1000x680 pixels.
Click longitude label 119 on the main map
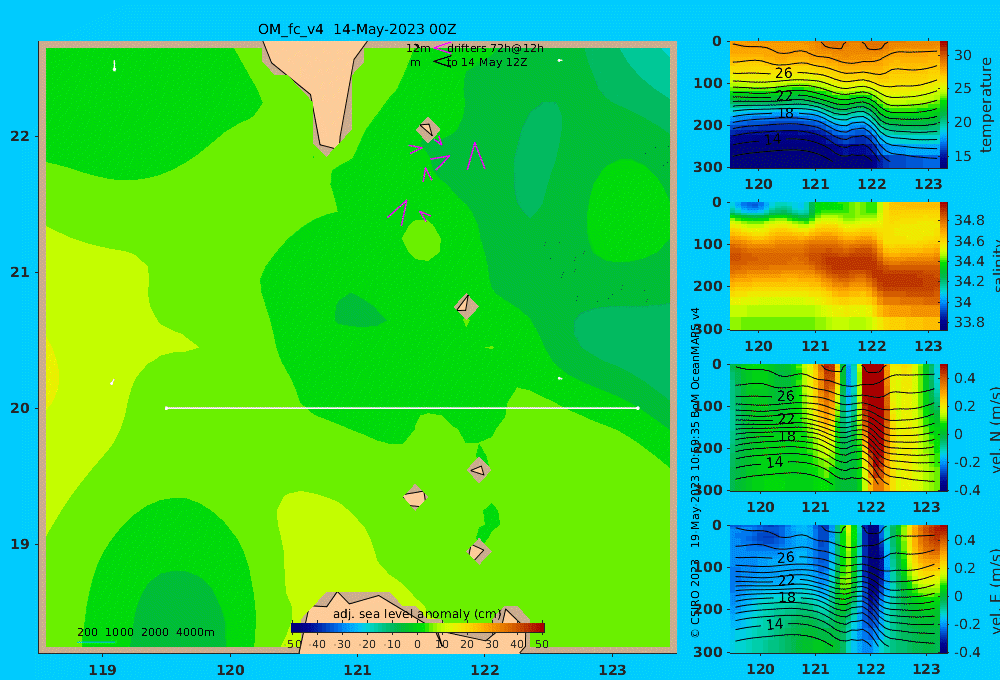(x=103, y=670)
